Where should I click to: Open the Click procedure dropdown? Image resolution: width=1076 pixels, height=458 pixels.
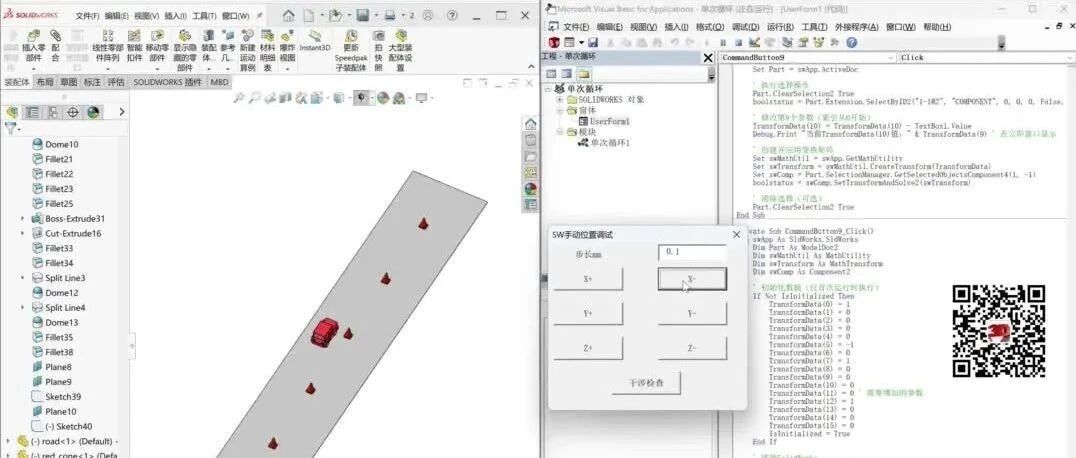1071,58
